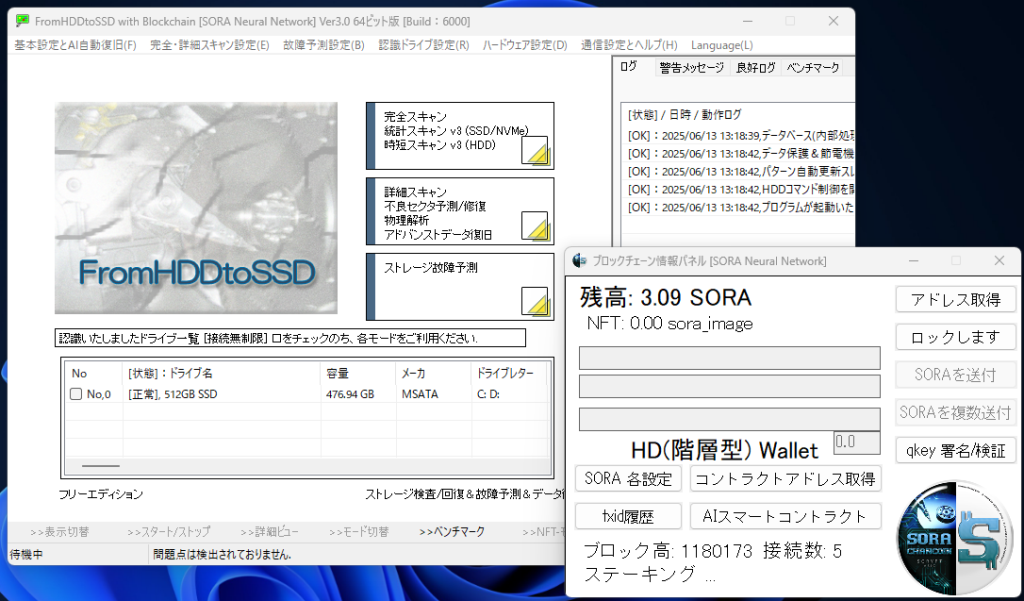
Task: Click the No column header
Action: point(93,373)
